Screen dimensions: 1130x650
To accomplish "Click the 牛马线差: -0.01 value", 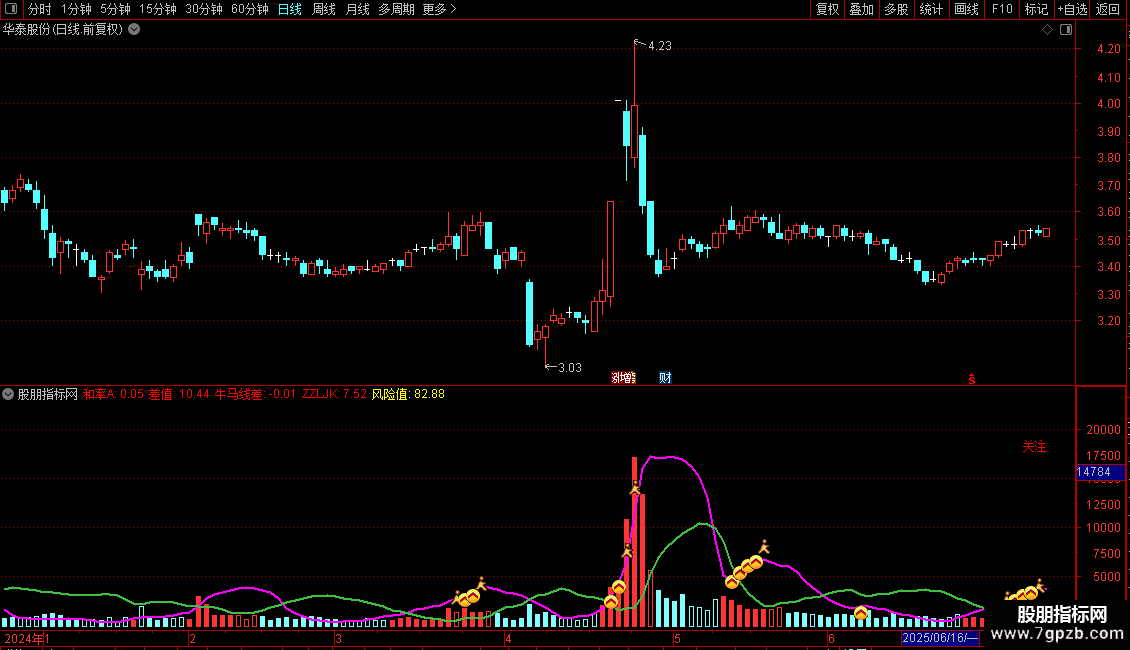I will click(x=255, y=394).
